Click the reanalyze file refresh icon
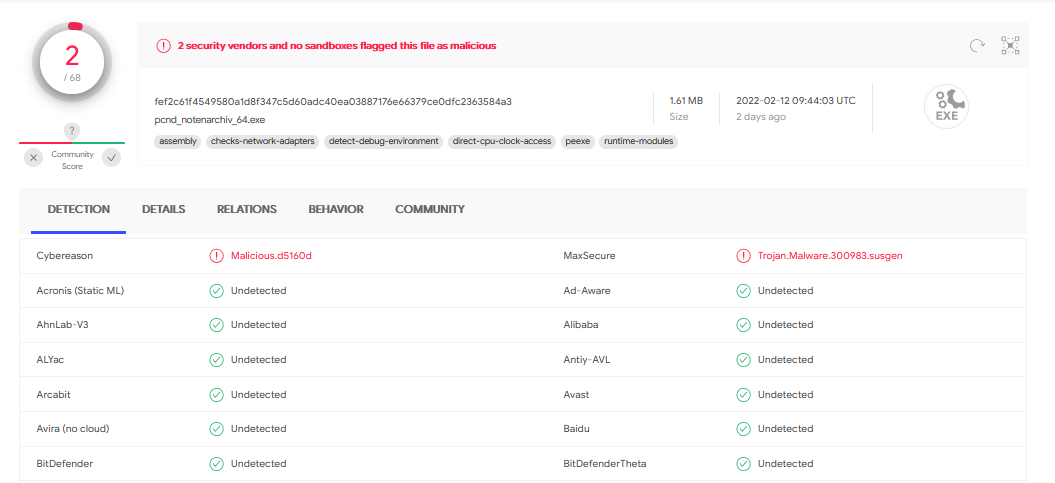 tap(977, 46)
